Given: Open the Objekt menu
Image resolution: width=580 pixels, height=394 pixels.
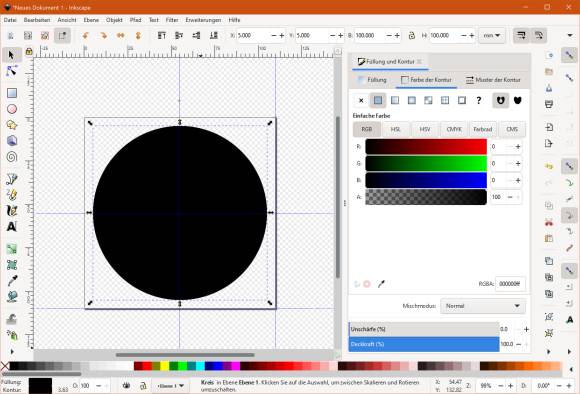Looking at the screenshot, I should [x=114, y=20].
